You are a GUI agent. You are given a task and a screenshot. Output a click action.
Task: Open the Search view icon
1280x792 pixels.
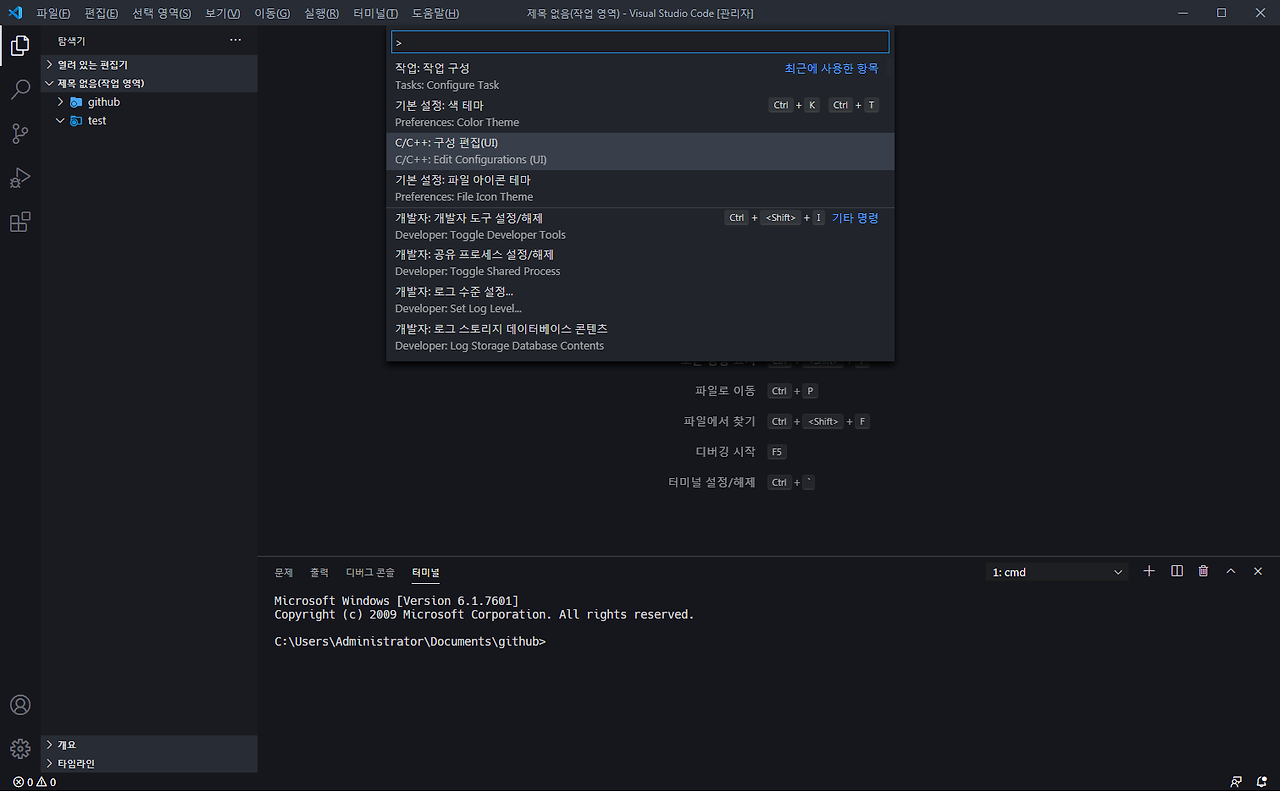click(20, 90)
